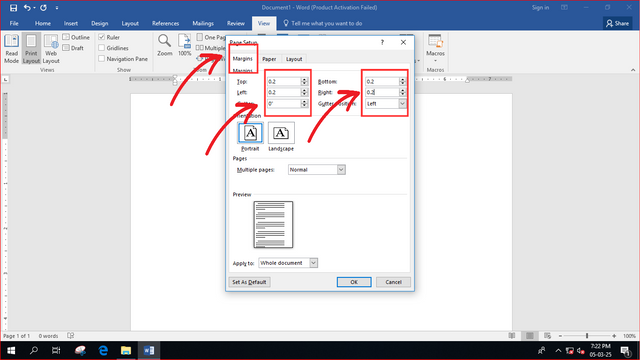This screenshot has width=640, height=360.
Task: Customize Quick Access Toolbar dropdown arrow
Action: tap(57, 7)
